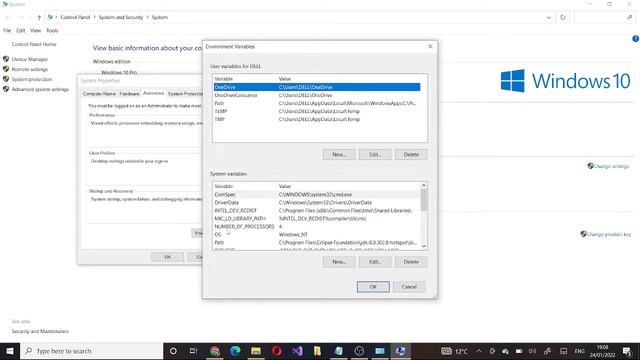Open Opera browser from the taskbar
The image size is (640, 360).
tap(277, 351)
